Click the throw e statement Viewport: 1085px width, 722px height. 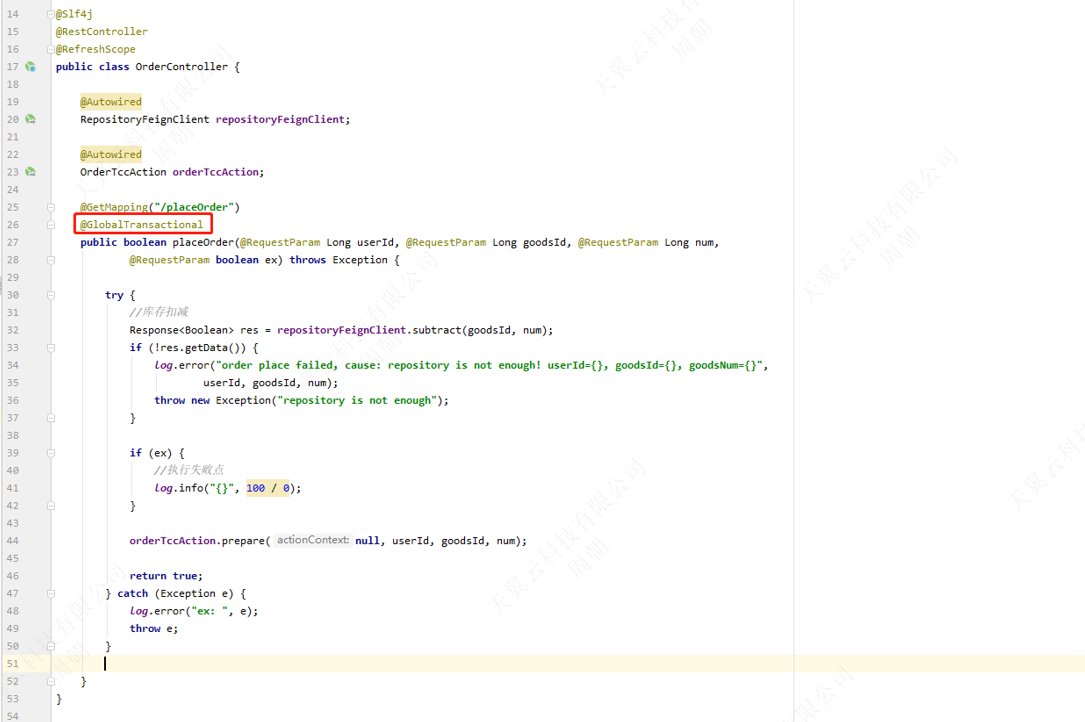point(154,629)
